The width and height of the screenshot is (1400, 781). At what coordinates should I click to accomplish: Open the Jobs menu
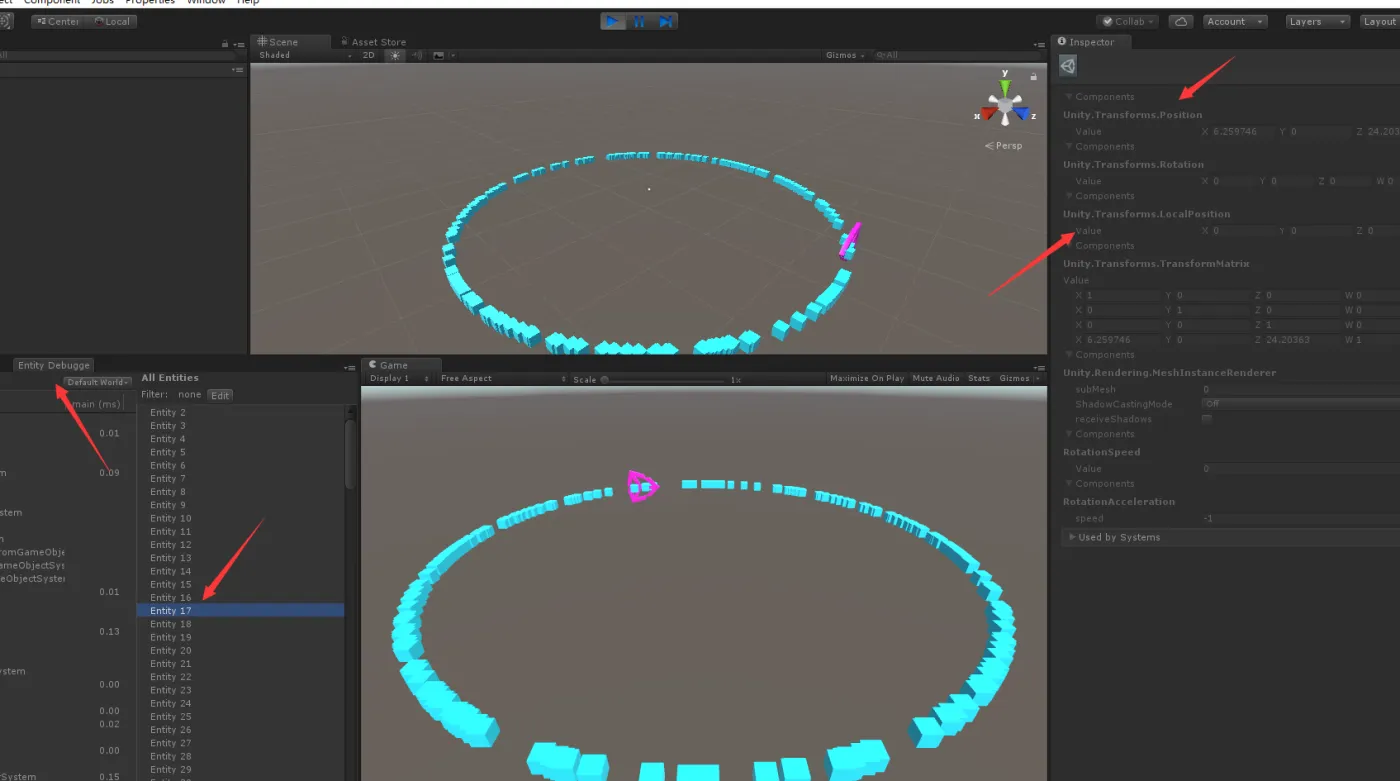(103, 3)
